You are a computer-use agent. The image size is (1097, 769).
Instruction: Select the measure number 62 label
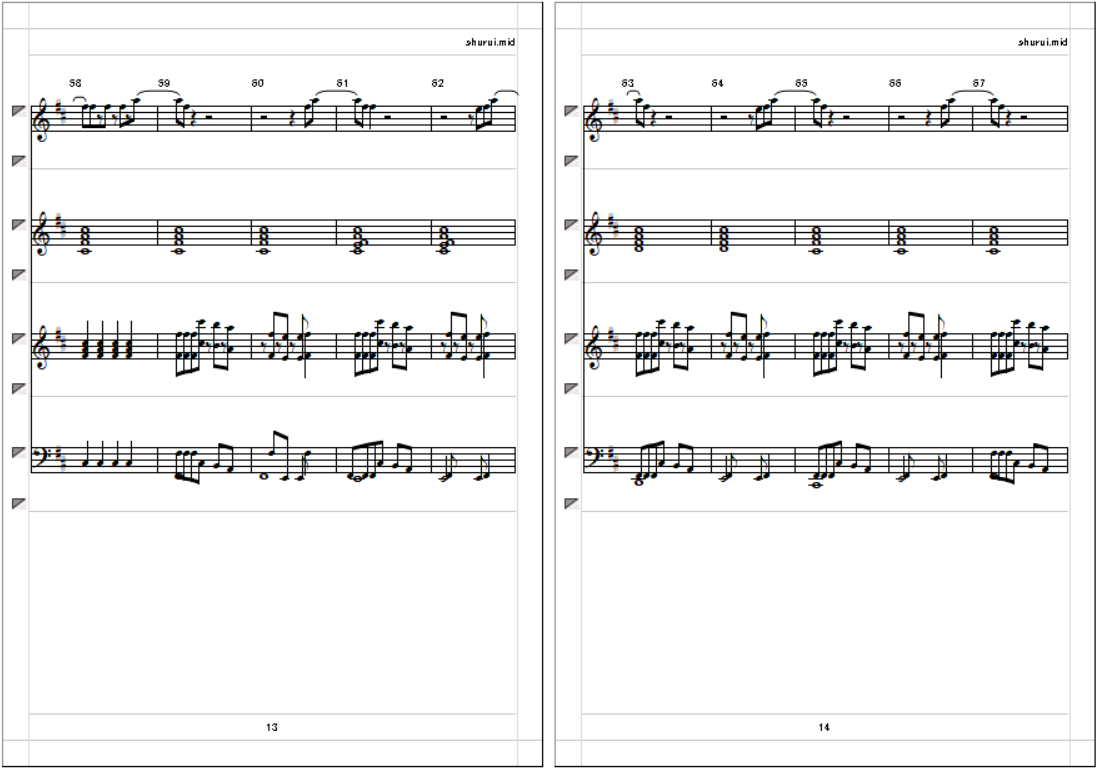(x=437, y=83)
